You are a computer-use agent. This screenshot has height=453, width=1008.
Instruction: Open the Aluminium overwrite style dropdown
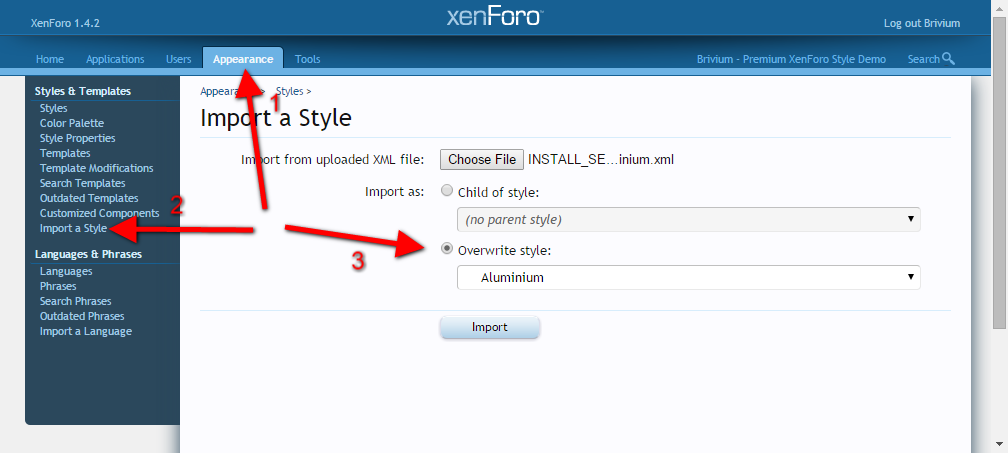(x=688, y=278)
